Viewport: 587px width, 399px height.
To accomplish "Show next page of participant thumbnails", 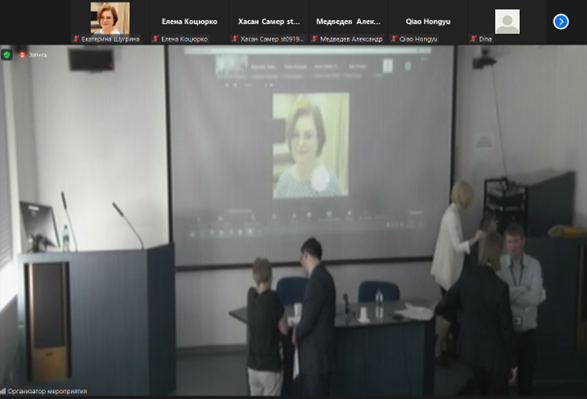I will point(560,21).
